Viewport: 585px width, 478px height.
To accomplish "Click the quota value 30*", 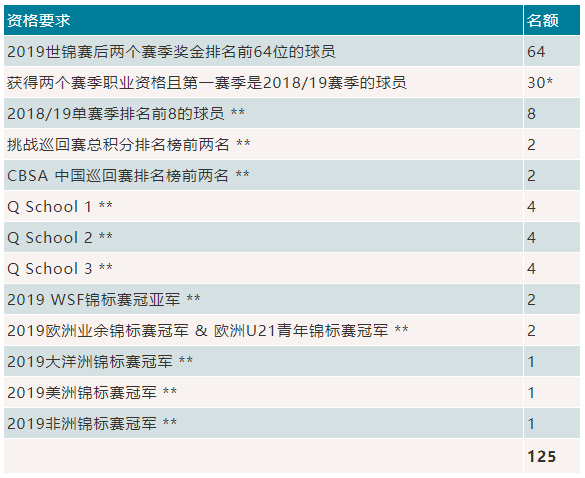I will point(540,82).
